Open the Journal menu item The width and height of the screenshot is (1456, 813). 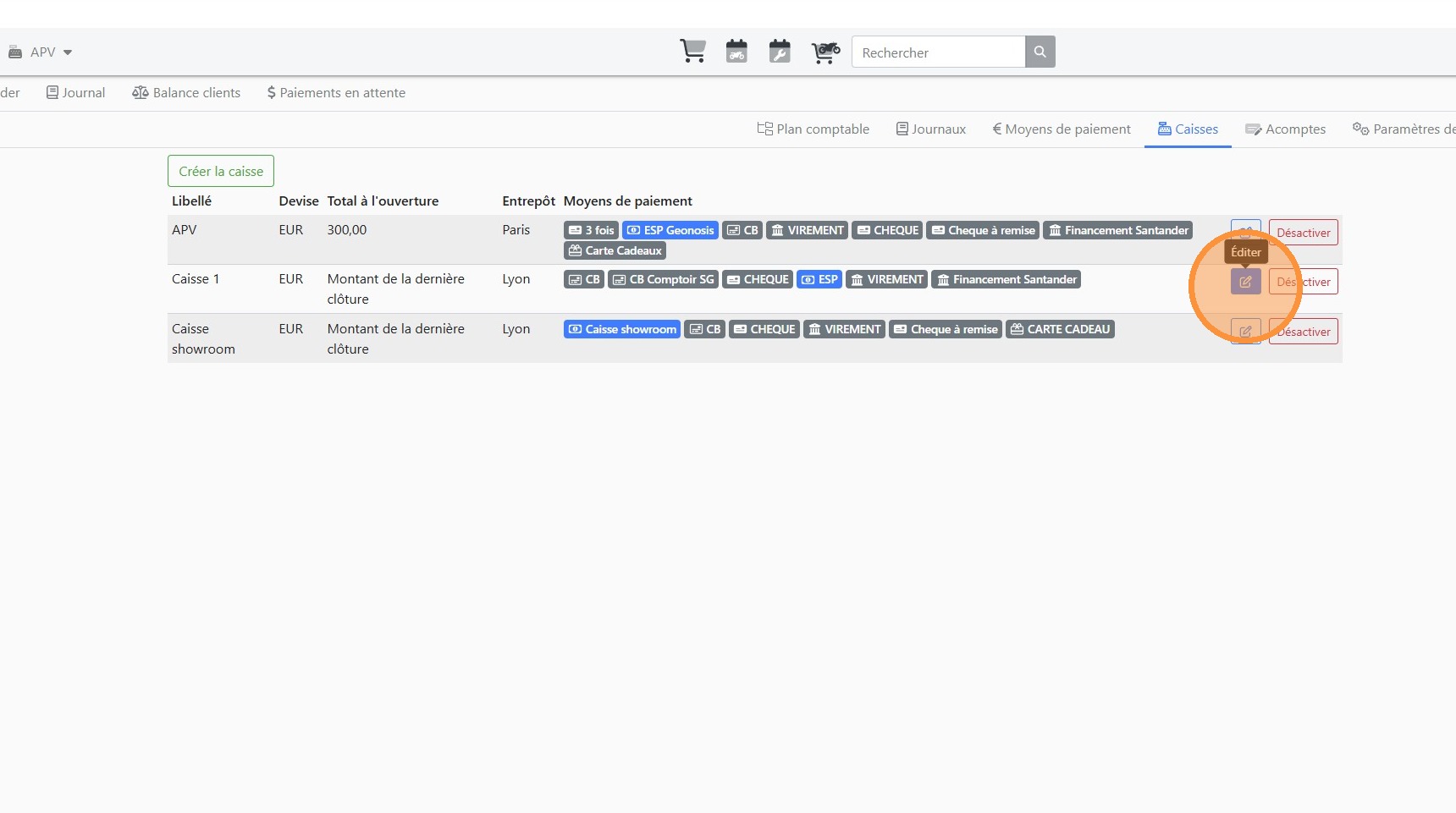[x=76, y=93]
